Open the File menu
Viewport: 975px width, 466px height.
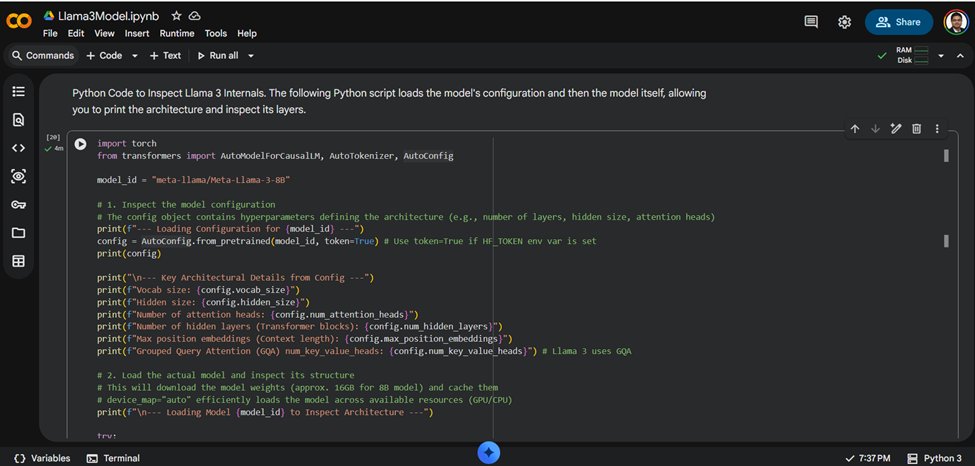(50, 34)
